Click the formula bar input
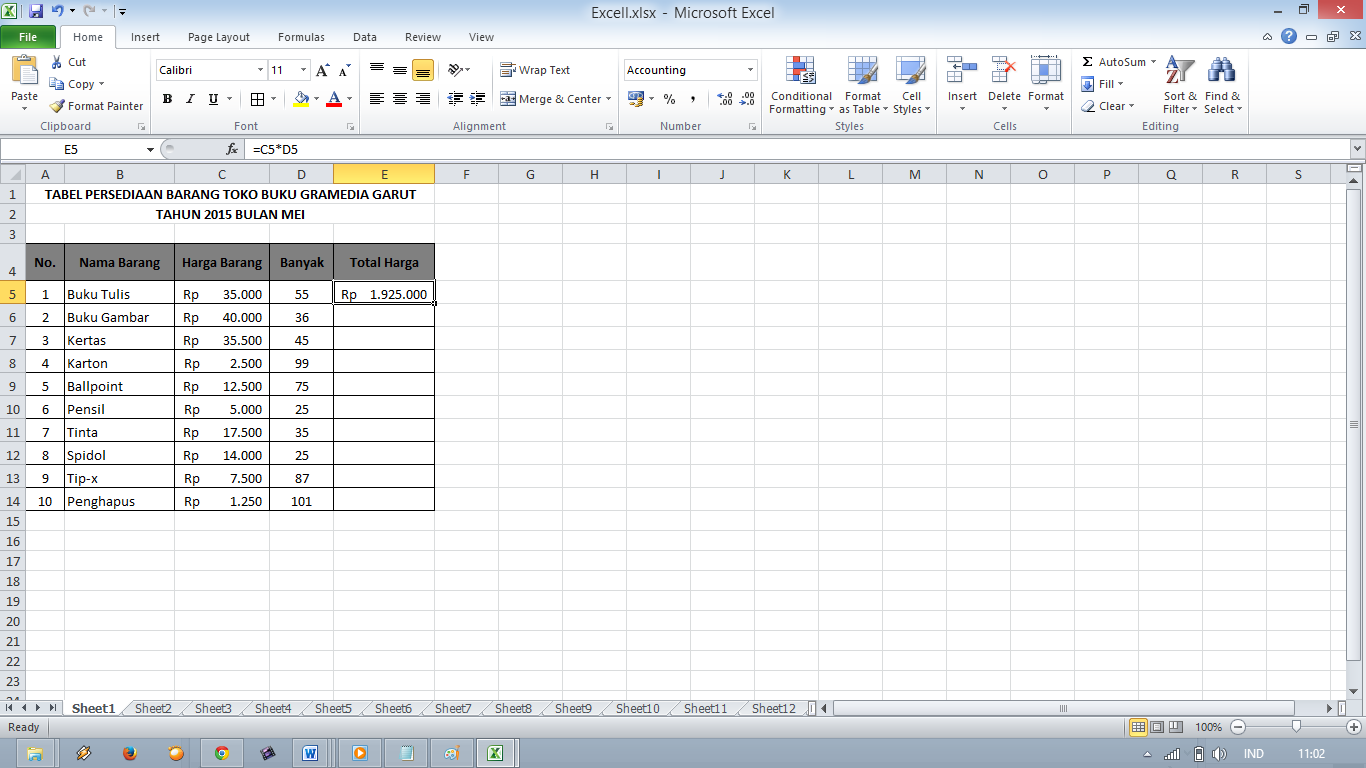 (x=797, y=149)
